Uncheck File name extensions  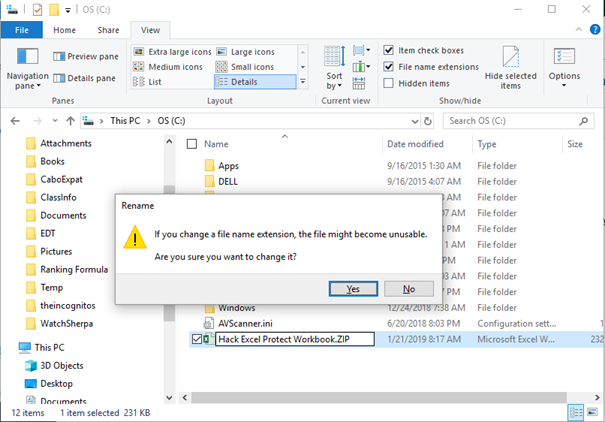tap(389, 67)
